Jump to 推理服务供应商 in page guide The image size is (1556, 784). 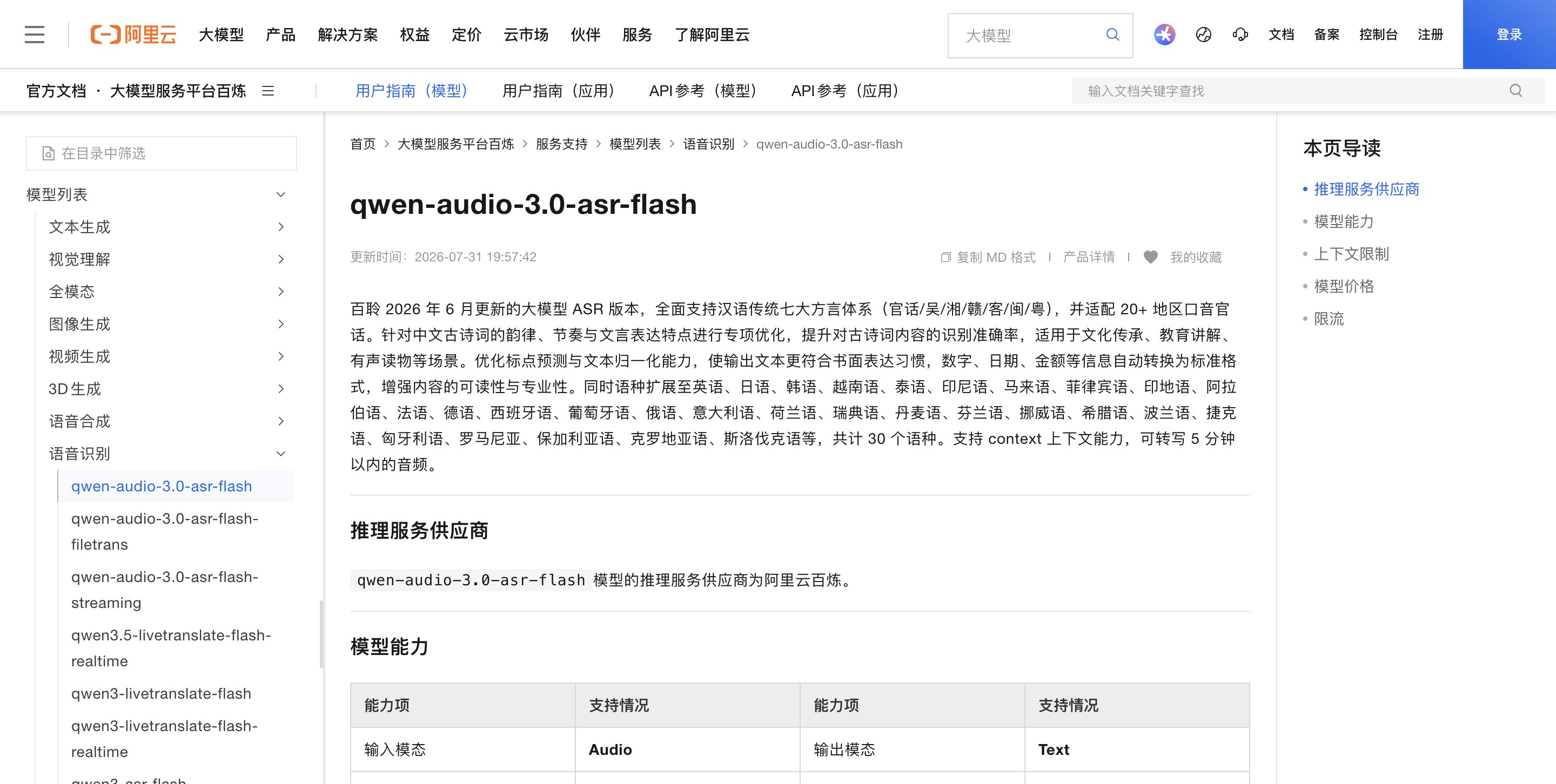coord(1366,190)
